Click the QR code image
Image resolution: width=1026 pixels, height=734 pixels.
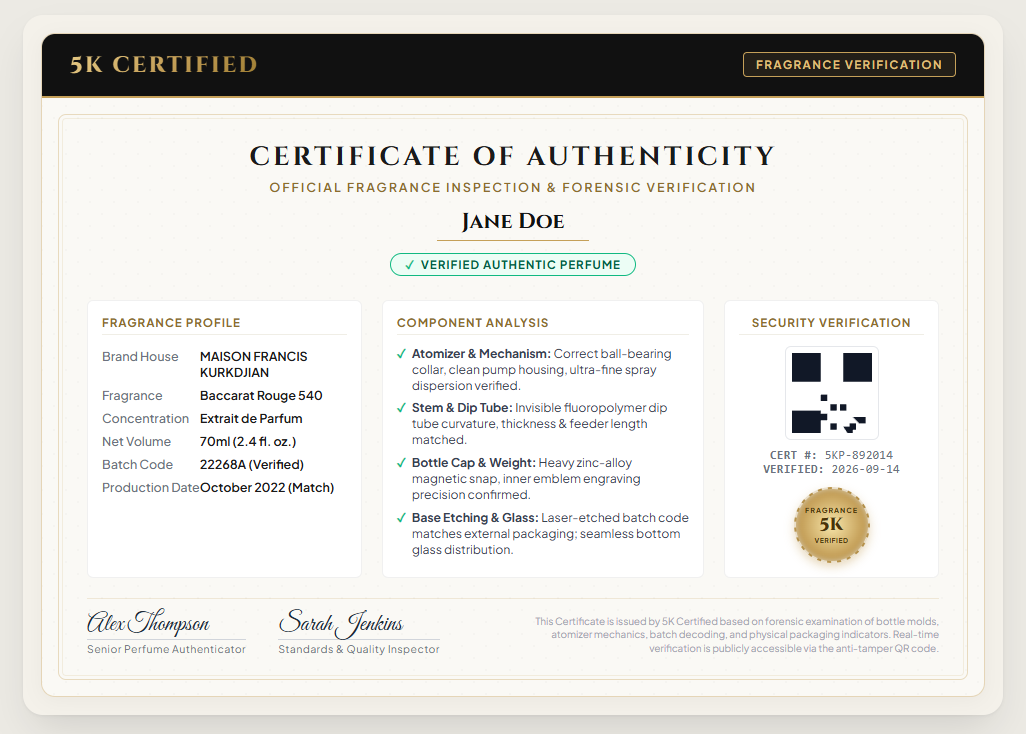(832, 393)
